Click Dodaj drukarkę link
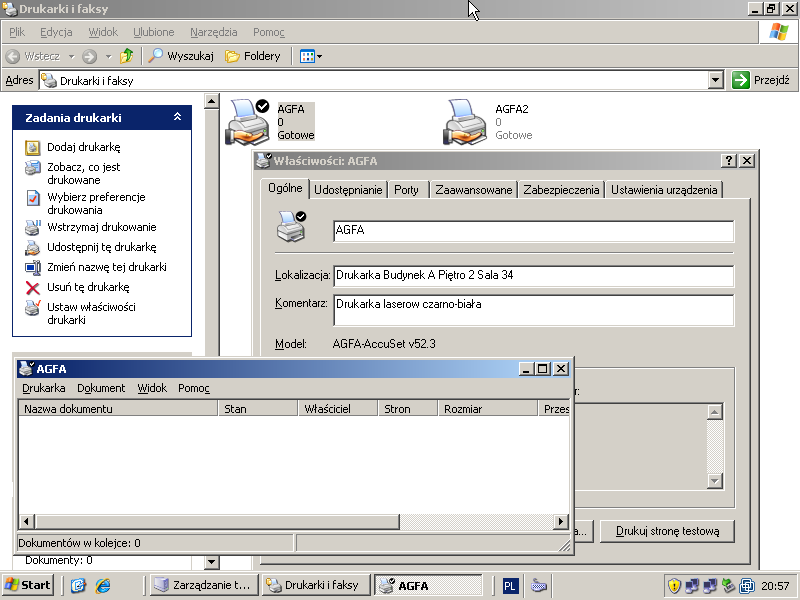Viewport: 800px width, 600px height. 84,147
